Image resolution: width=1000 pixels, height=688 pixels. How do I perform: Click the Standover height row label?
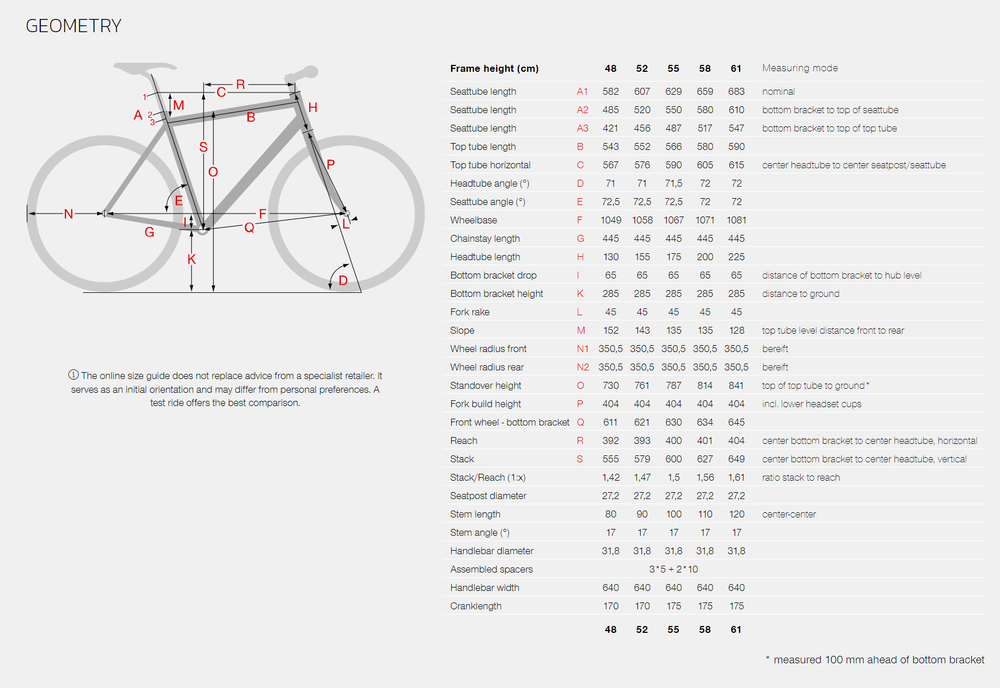click(486, 385)
